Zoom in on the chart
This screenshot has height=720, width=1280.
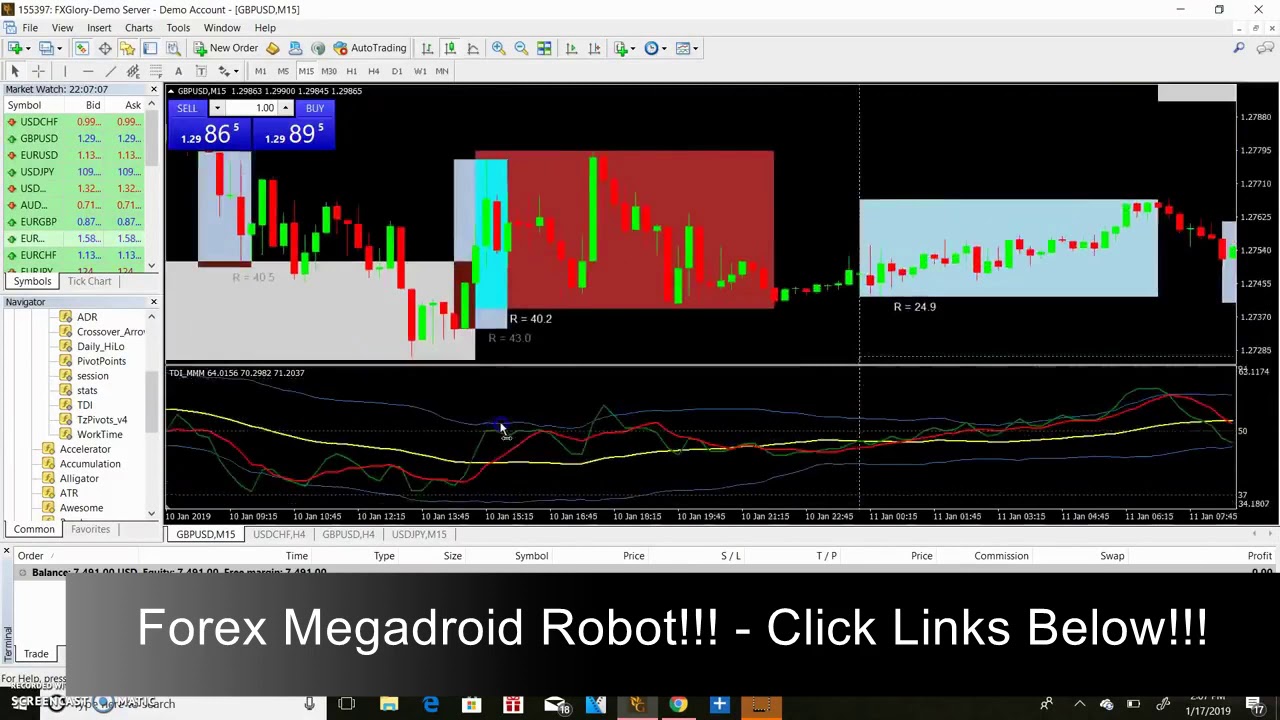point(498,48)
